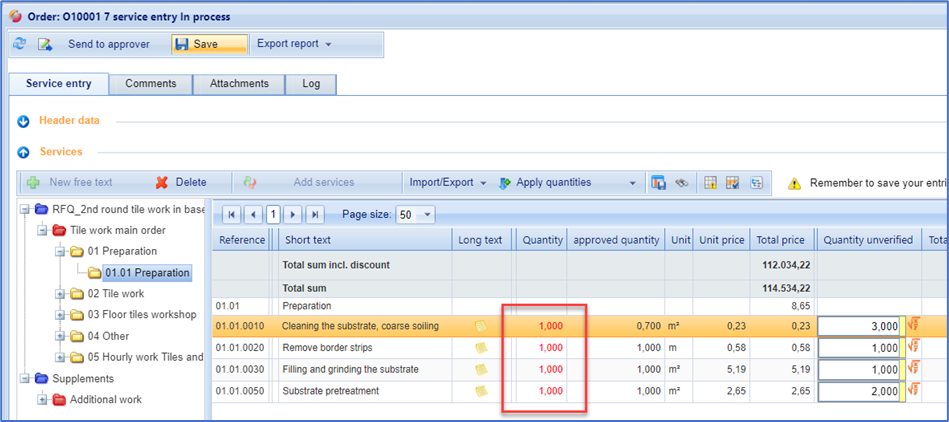Screen dimensions: 949x422
Task: Open the Export report dropdown
Action: coord(294,44)
